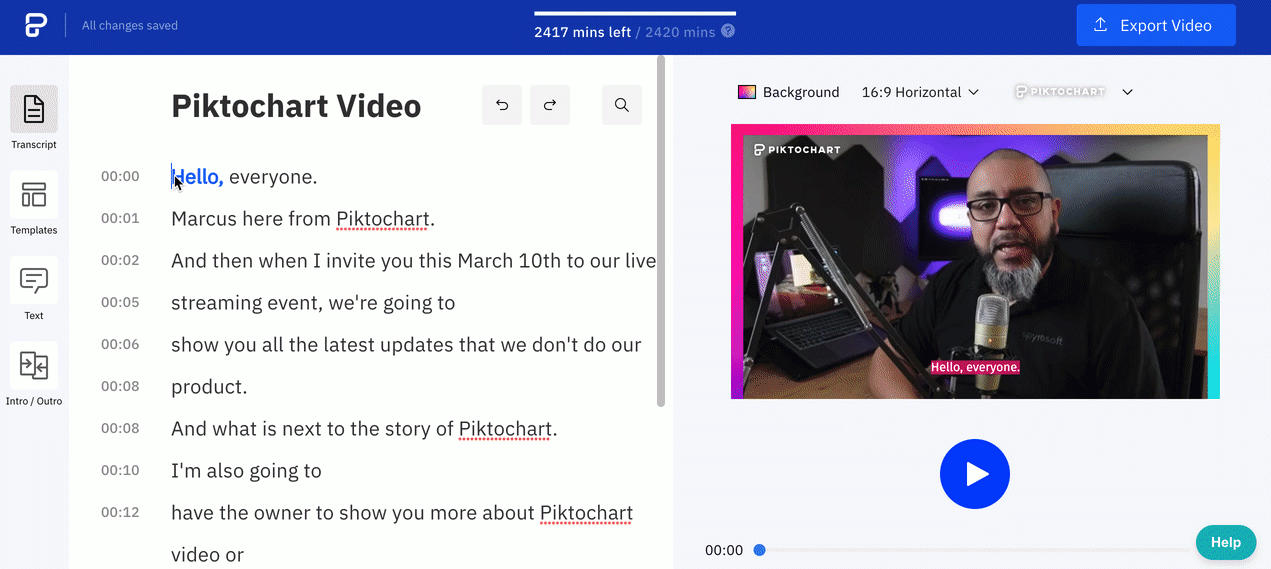Click 'Marcus here from Piktochart.' line
This screenshot has width=1271, height=569.
[303, 219]
